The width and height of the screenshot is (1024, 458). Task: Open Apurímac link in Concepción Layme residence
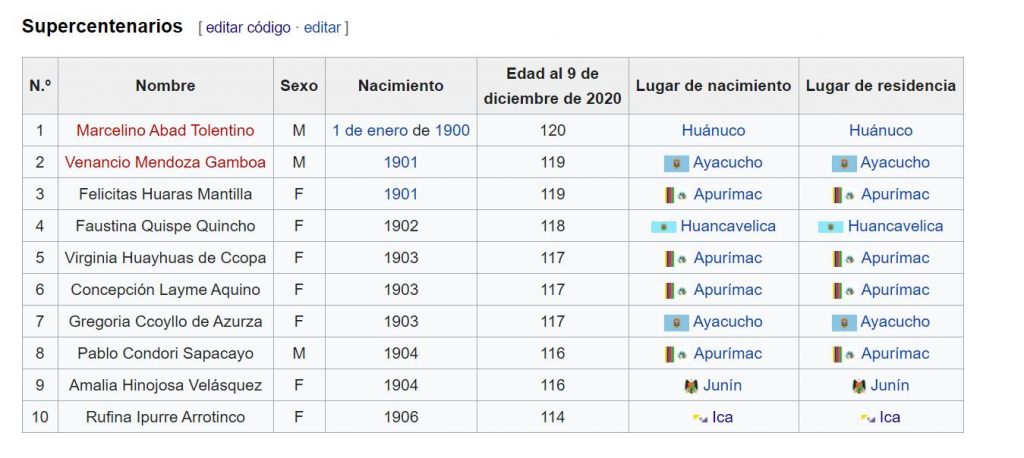(x=895, y=290)
